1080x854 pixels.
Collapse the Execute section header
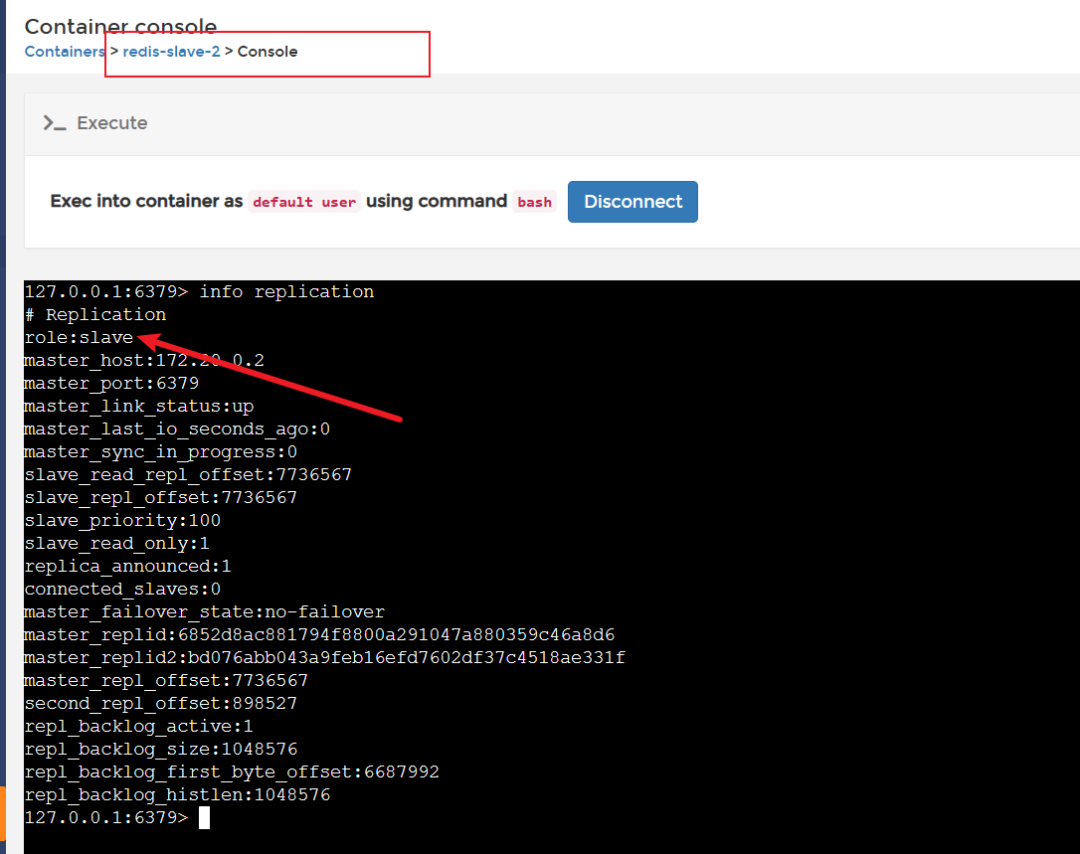[111, 123]
